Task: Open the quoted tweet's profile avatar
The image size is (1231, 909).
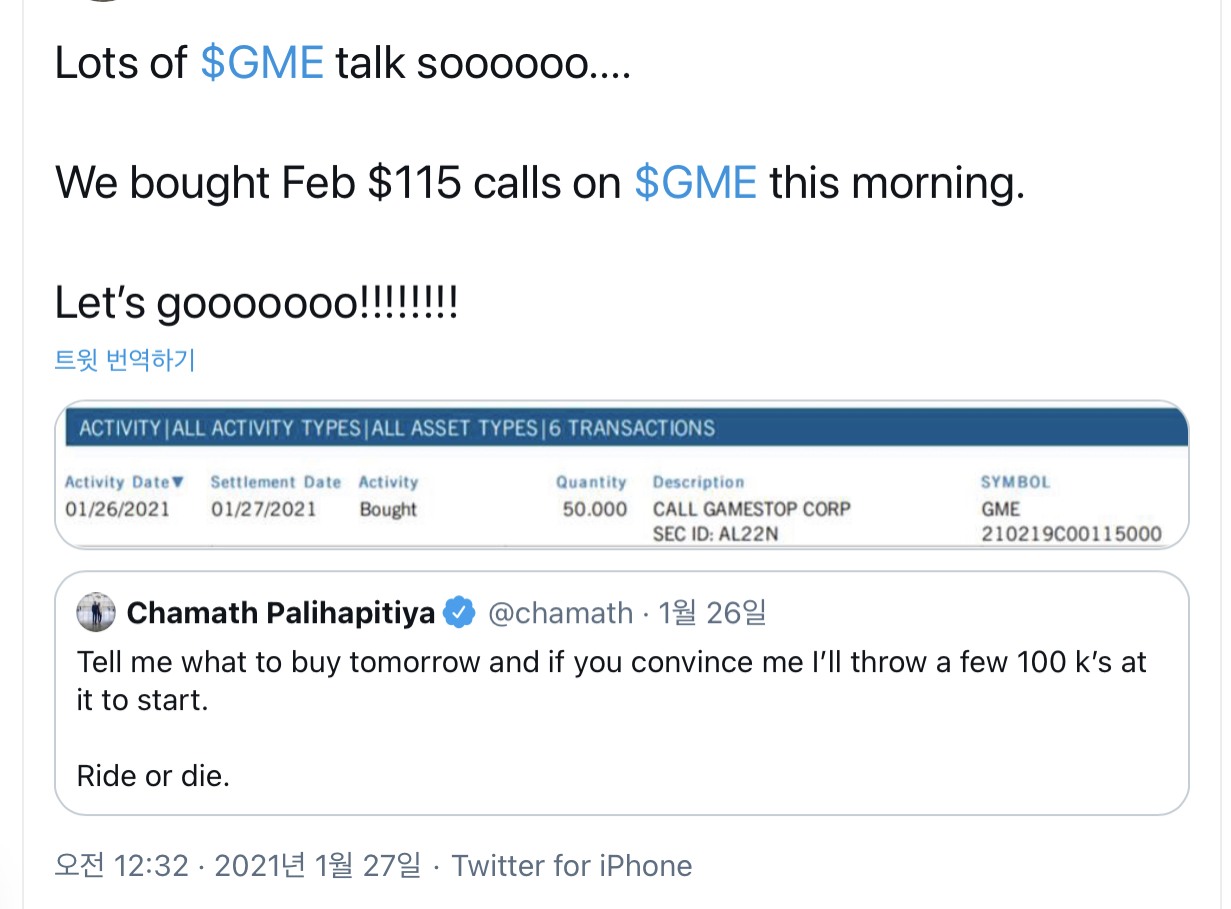Action: (96, 613)
